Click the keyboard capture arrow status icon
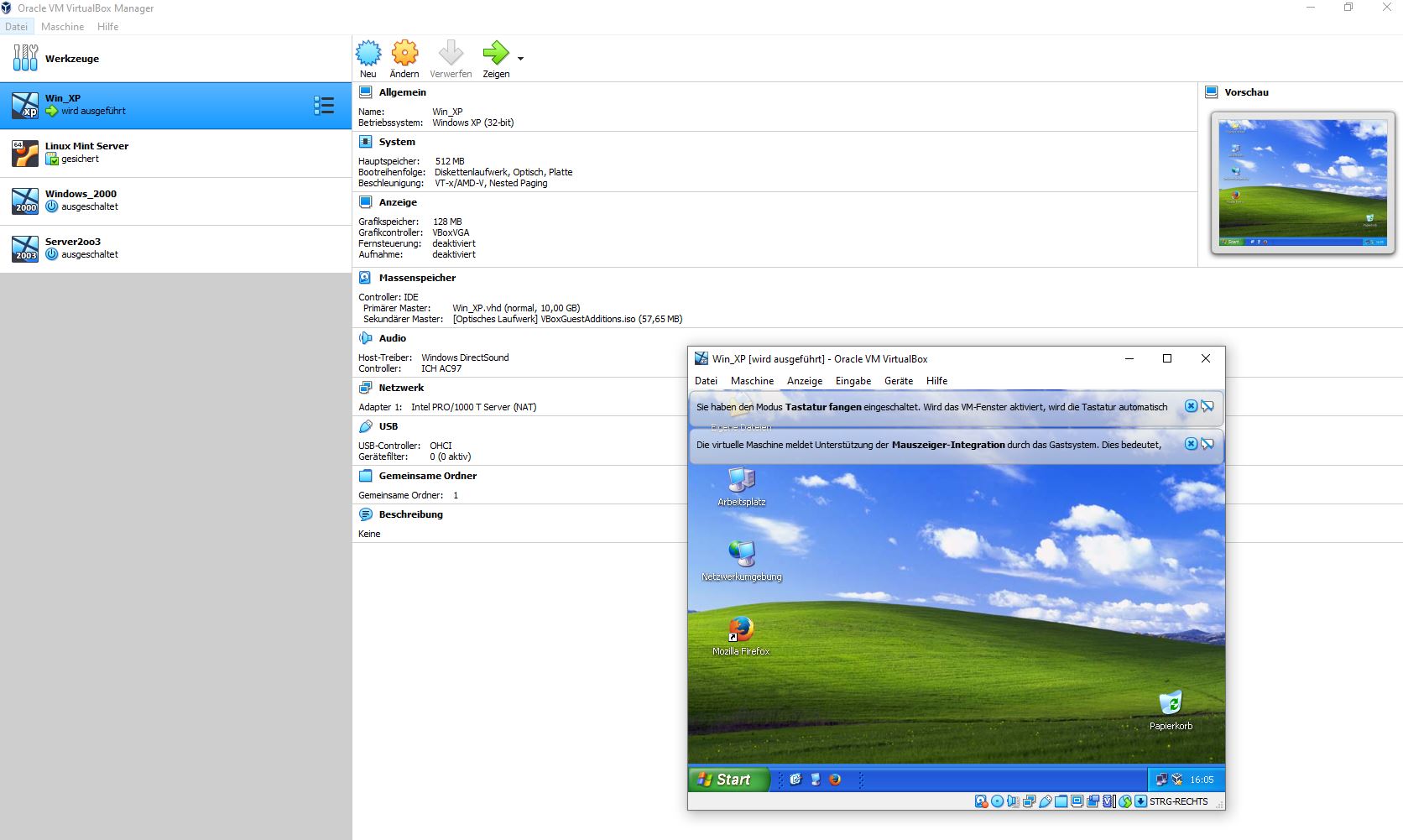 tap(1141, 801)
